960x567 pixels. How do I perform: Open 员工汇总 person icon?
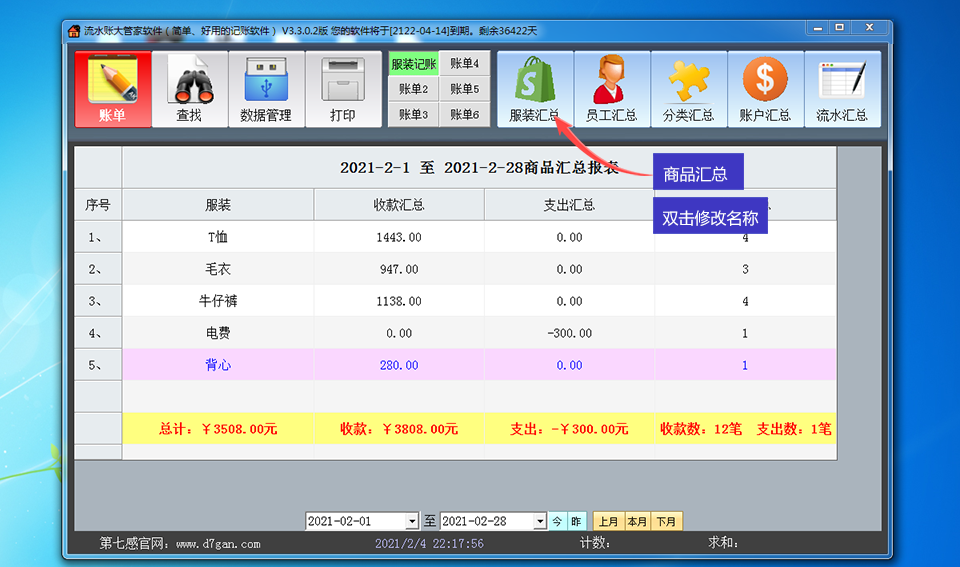(x=612, y=89)
